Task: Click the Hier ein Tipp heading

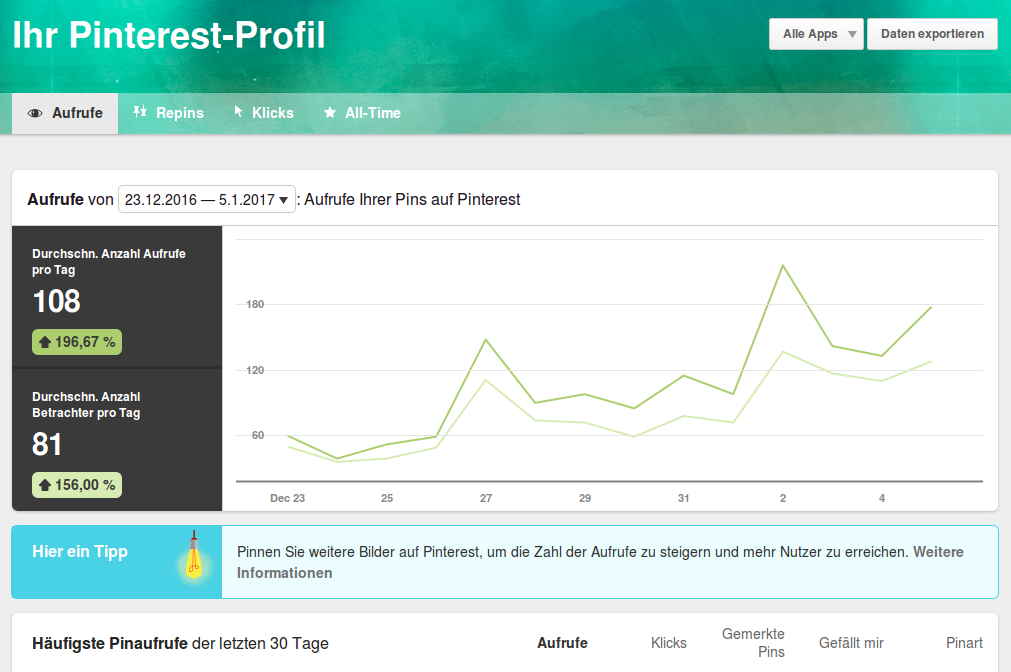Action: point(80,551)
